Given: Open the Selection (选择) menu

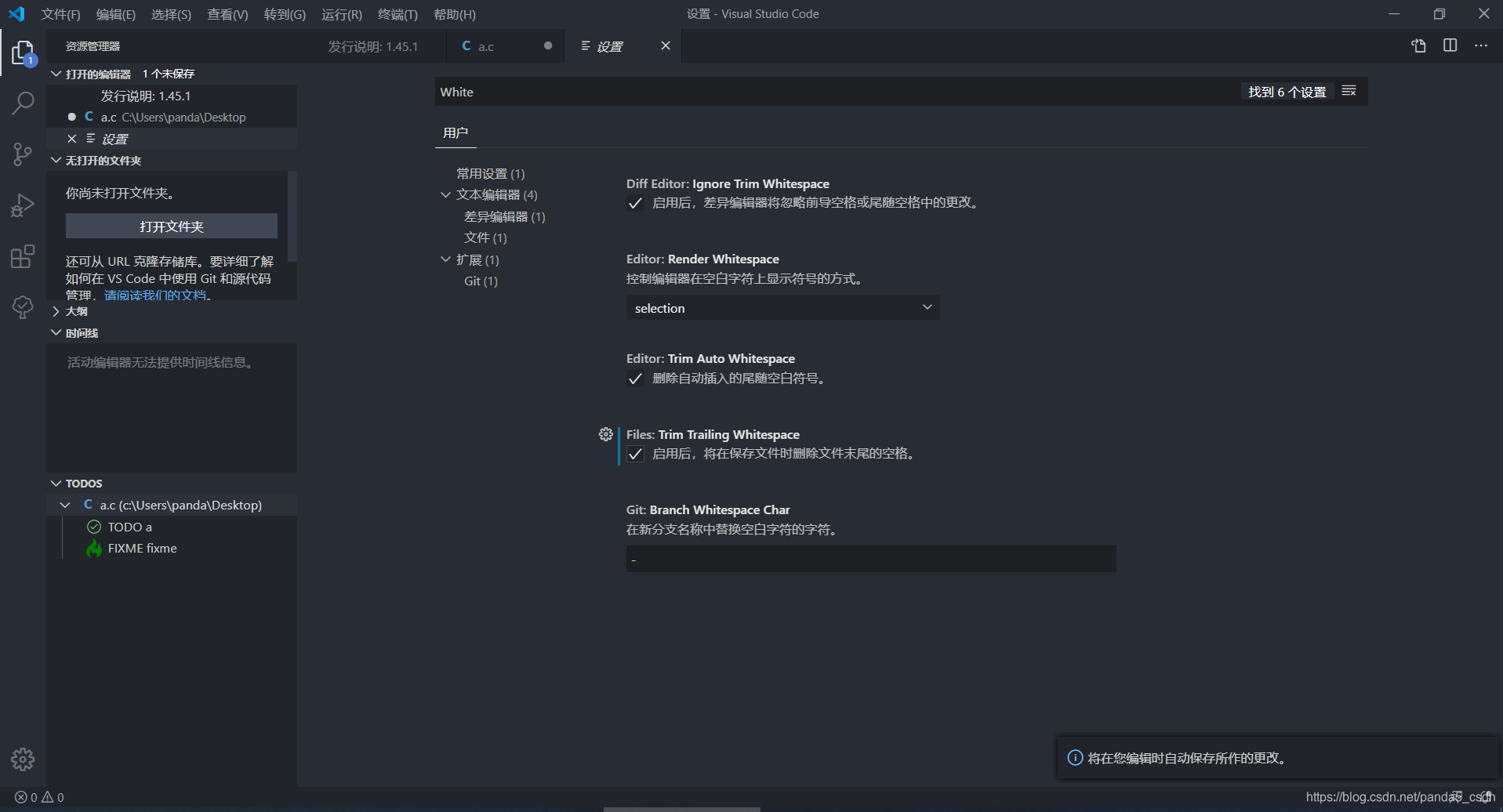Looking at the screenshot, I should click(171, 14).
